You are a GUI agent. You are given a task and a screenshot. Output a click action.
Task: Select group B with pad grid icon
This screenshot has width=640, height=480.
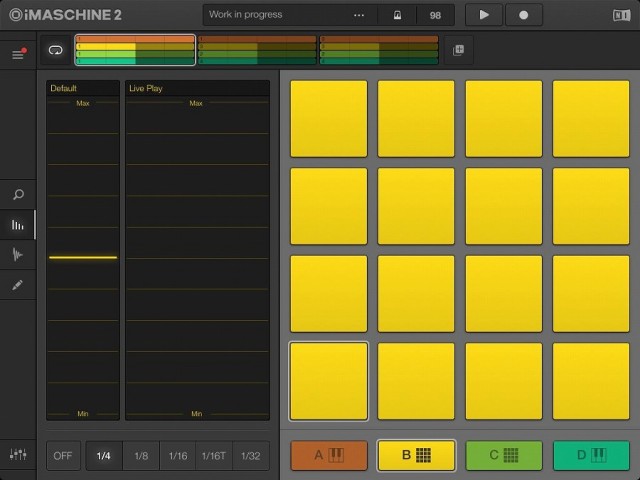pos(416,455)
